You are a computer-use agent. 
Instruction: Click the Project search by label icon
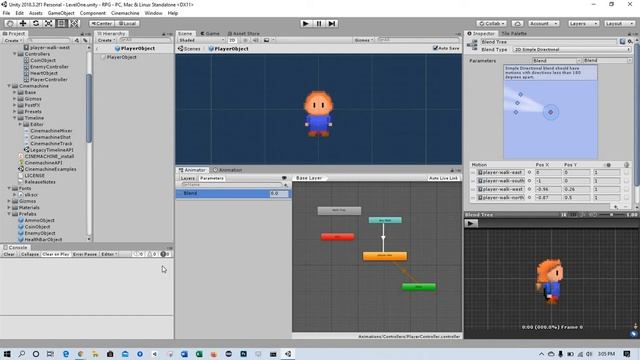point(85,40)
